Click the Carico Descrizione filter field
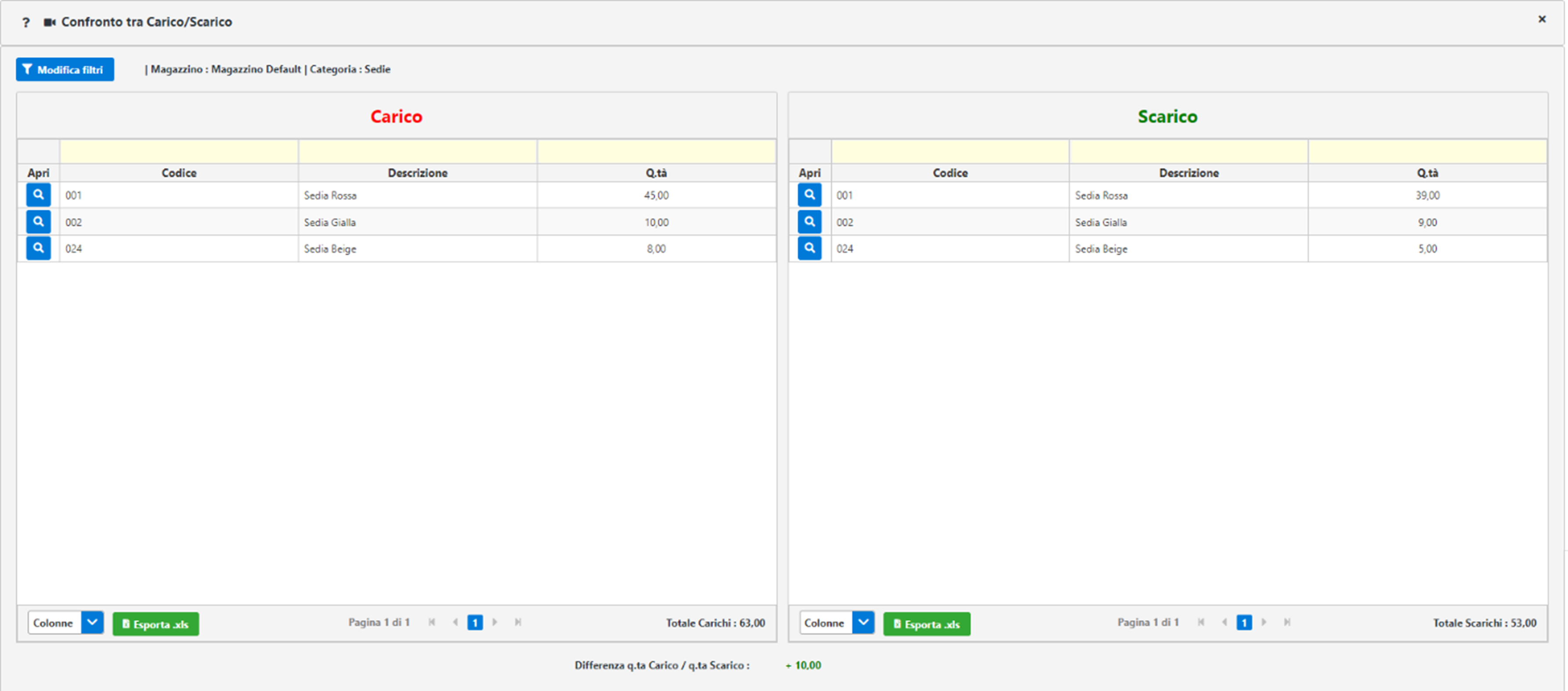This screenshot has height=691, width=1568. click(418, 152)
